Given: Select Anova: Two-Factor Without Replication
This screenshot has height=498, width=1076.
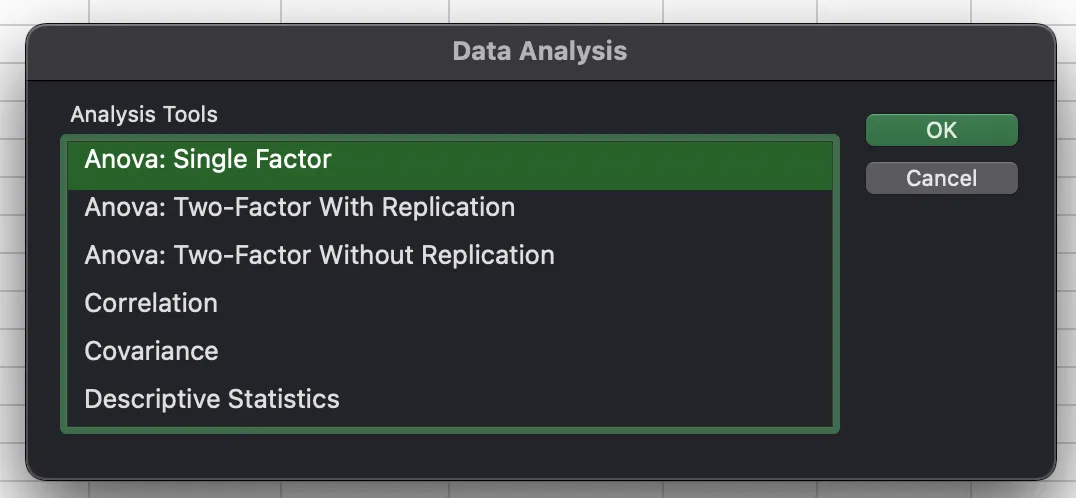Looking at the screenshot, I should click(319, 255).
